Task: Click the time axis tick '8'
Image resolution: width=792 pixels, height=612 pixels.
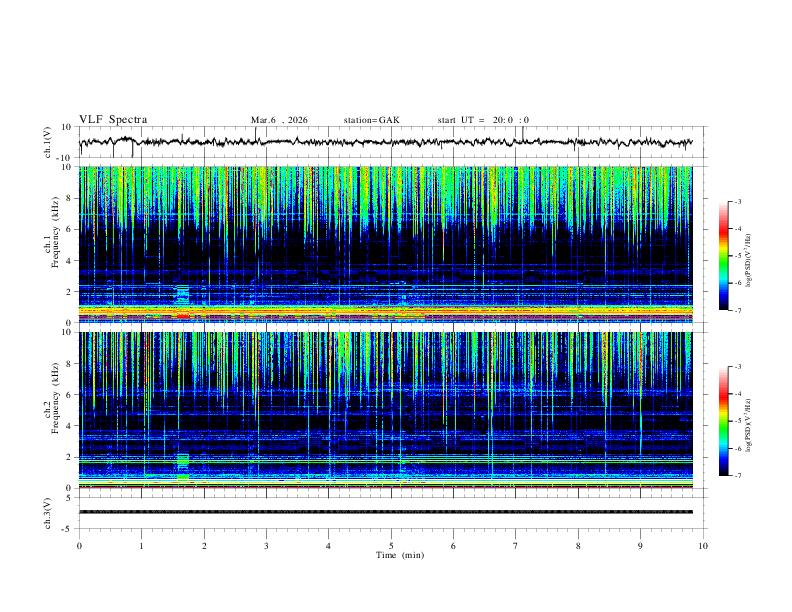Action: click(x=578, y=546)
